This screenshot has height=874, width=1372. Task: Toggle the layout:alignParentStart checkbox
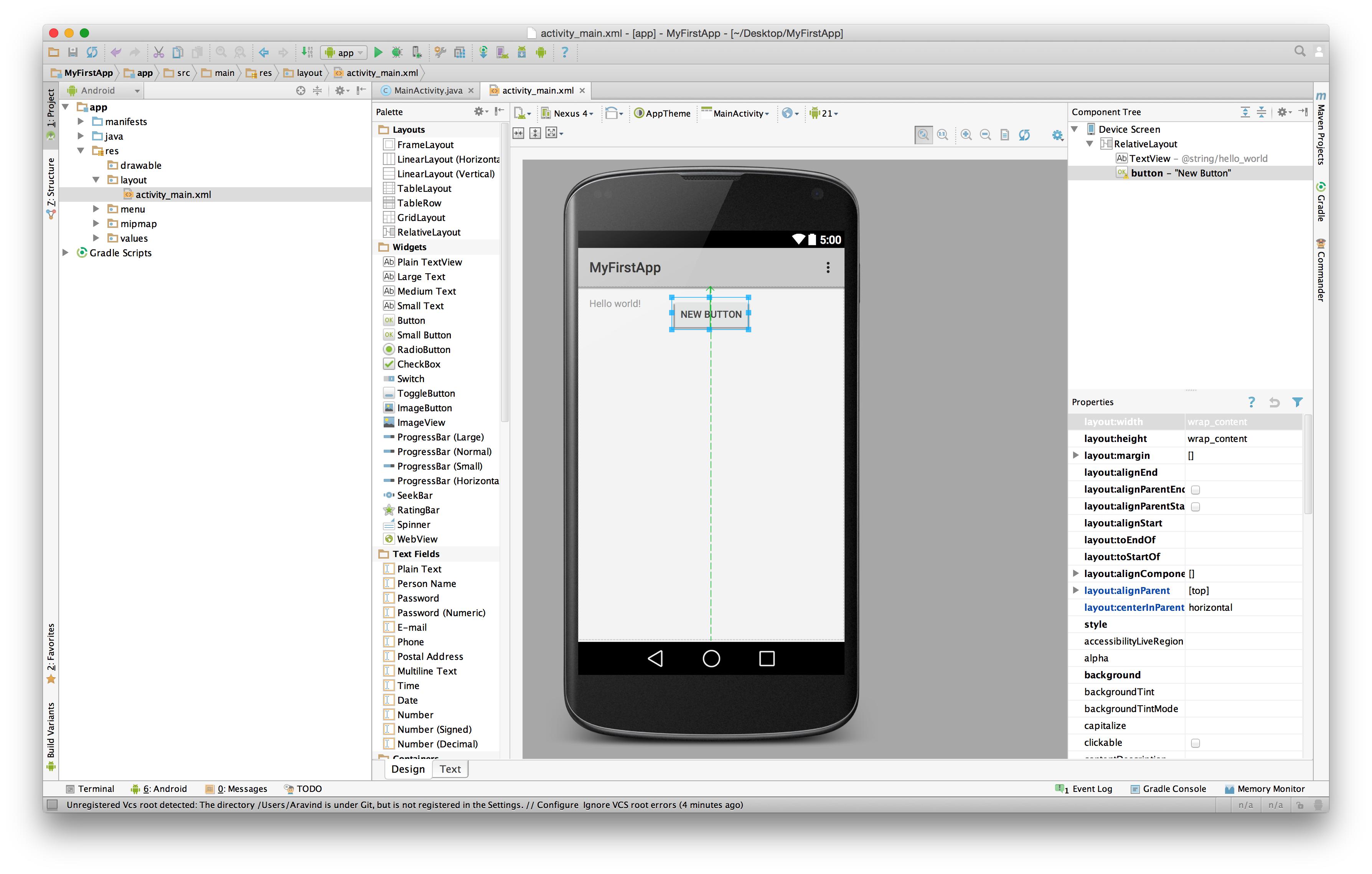tap(1196, 506)
